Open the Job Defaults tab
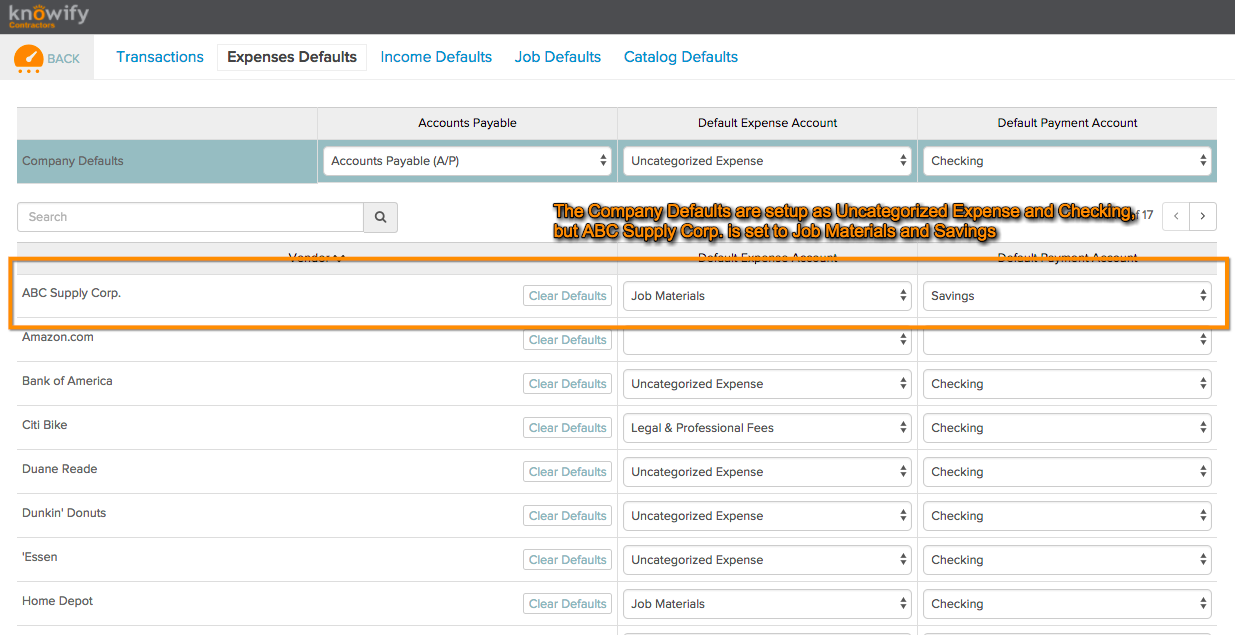Viewport: 1235px width, 635px height. click(x=558, y=57)
